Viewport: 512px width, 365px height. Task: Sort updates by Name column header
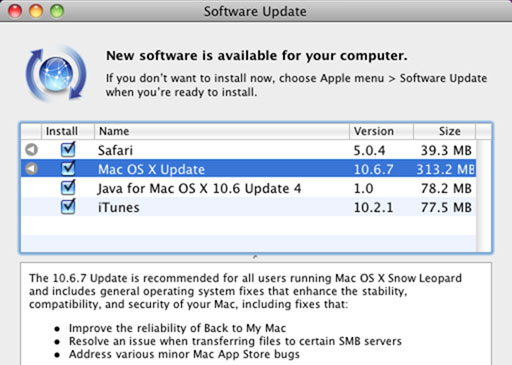click(x=222, y=131)
